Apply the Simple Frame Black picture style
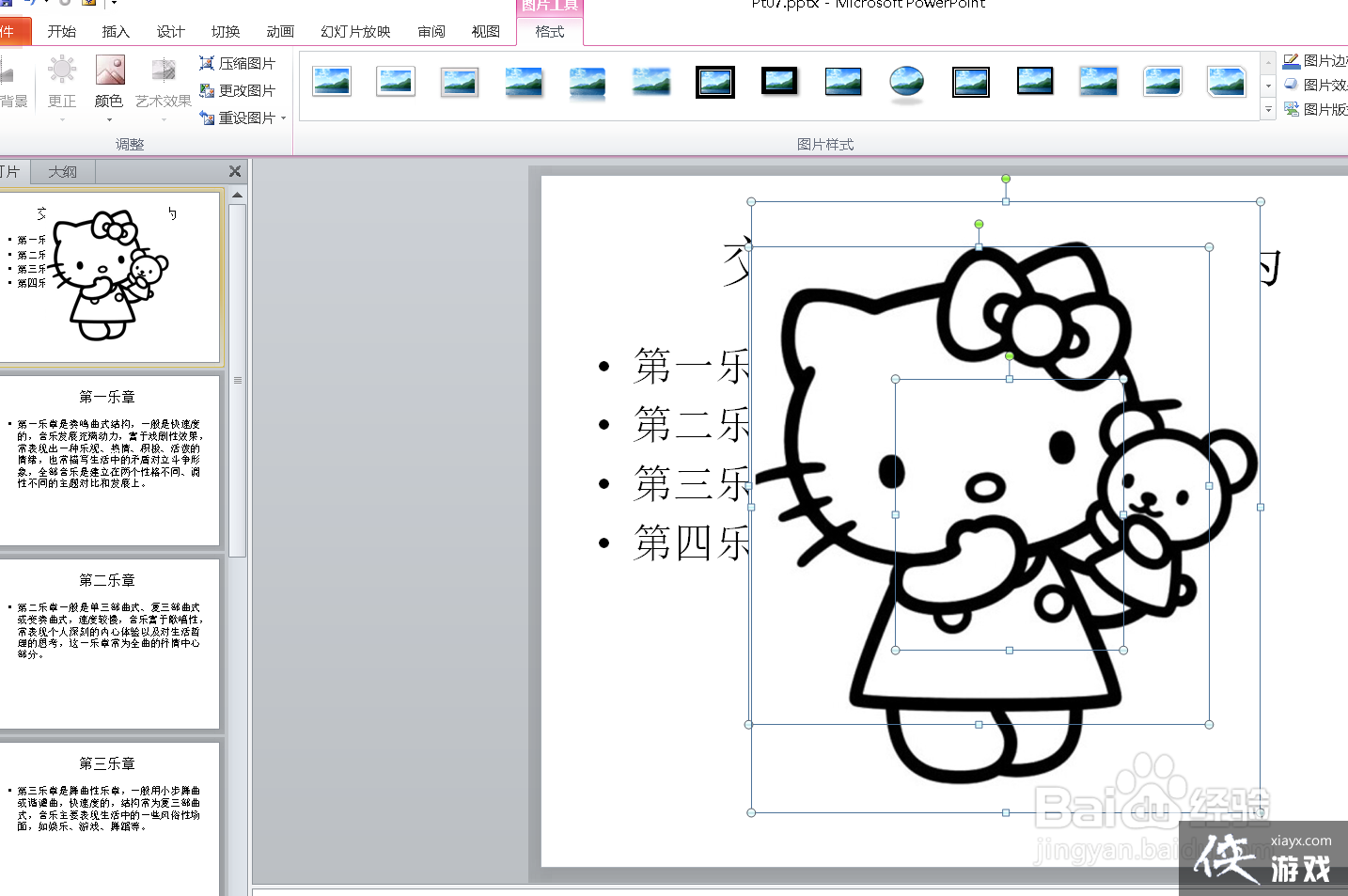The width and height of the screenshot is (1348, 896). (843, 82)
